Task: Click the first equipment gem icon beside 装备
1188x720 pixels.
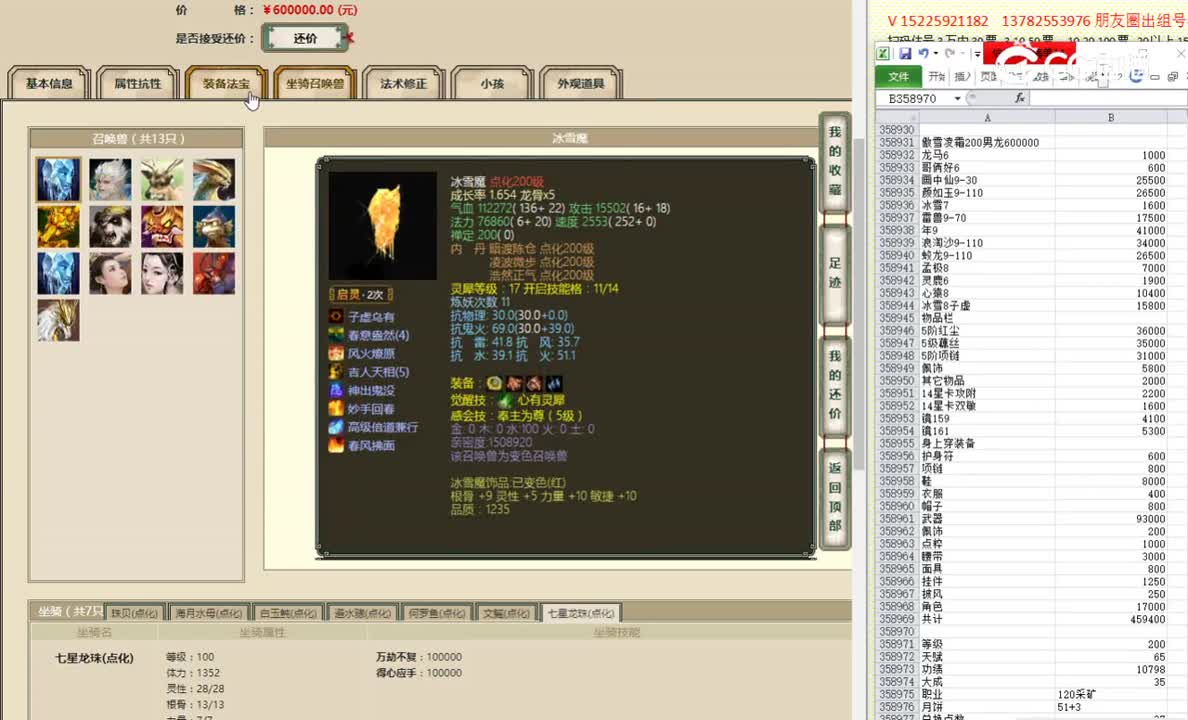Action: tap(493, 381)
